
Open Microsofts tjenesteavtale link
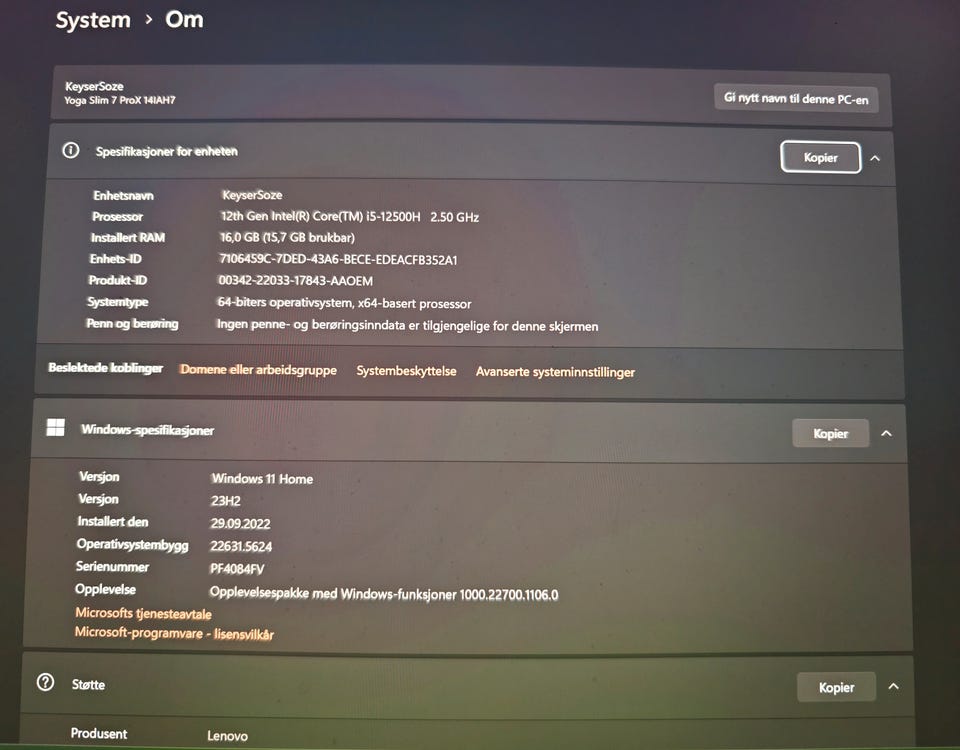[143, 613]
